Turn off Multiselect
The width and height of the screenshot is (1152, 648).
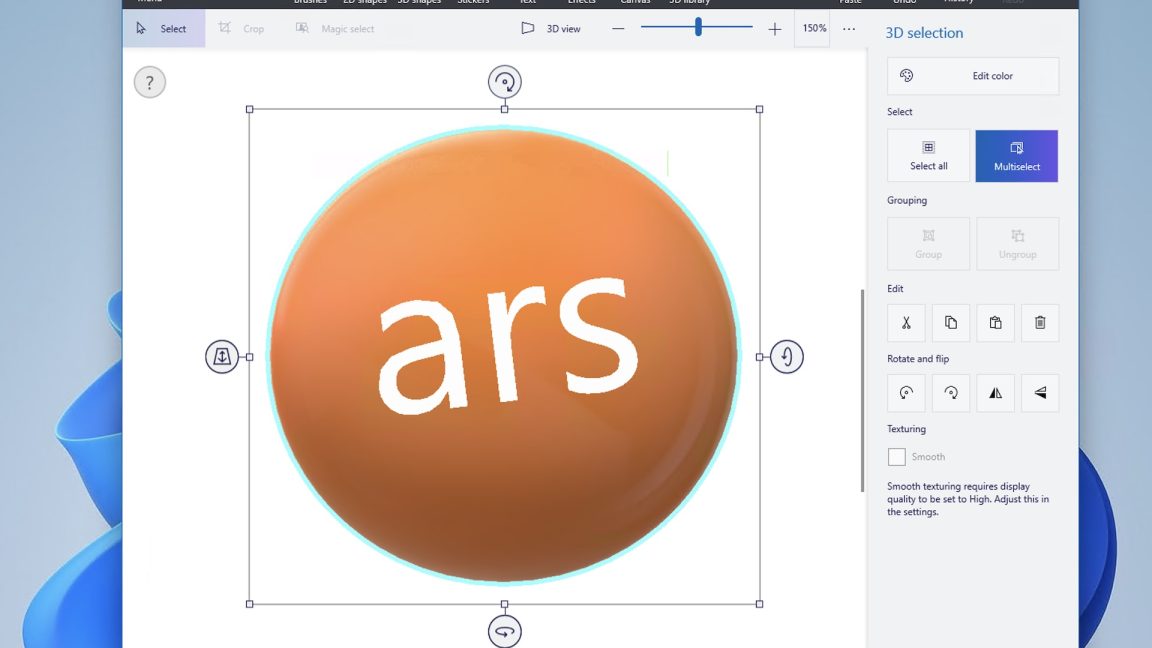1016,156
